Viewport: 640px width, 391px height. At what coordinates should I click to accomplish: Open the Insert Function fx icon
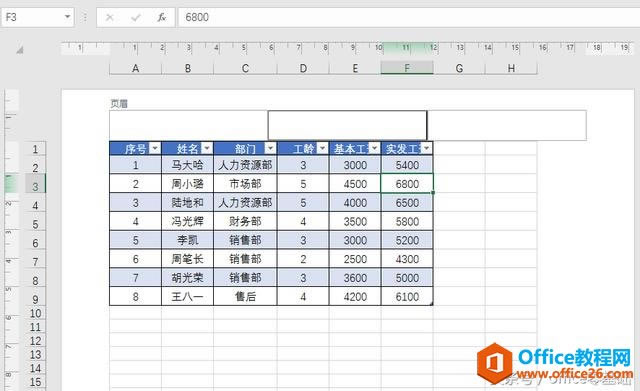pos(162,18)
